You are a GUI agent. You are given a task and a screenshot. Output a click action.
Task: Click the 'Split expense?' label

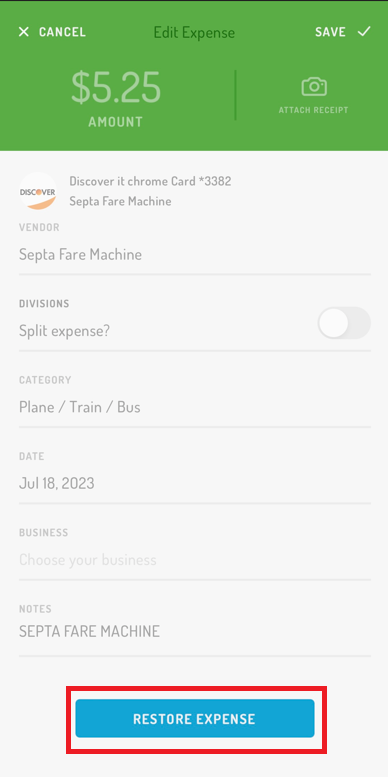click(x=64, y=331)
